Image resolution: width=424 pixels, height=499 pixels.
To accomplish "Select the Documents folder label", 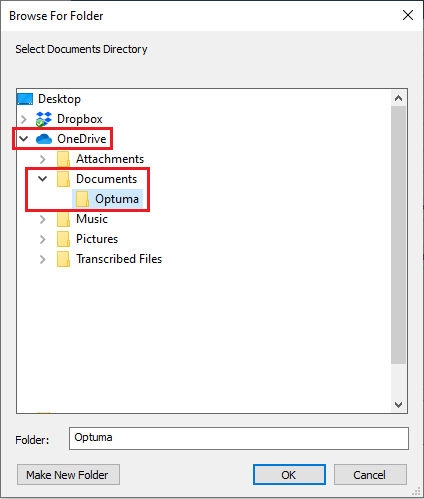I will [106, 179].
